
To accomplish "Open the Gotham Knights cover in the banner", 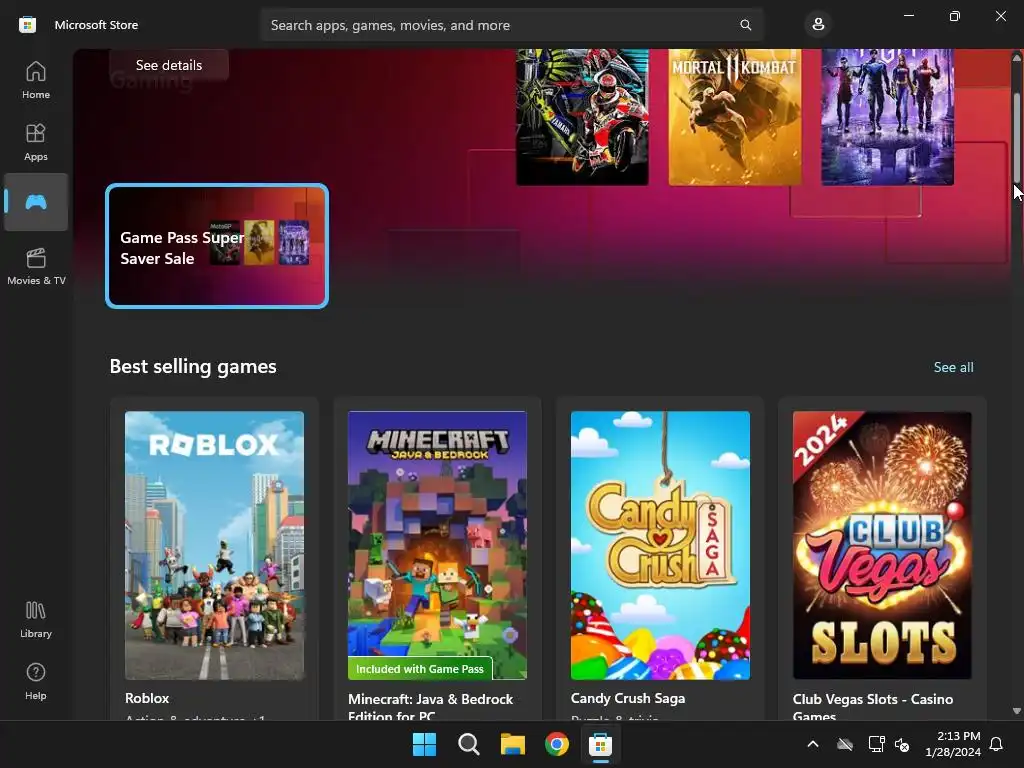I will (x=887, y=117).
